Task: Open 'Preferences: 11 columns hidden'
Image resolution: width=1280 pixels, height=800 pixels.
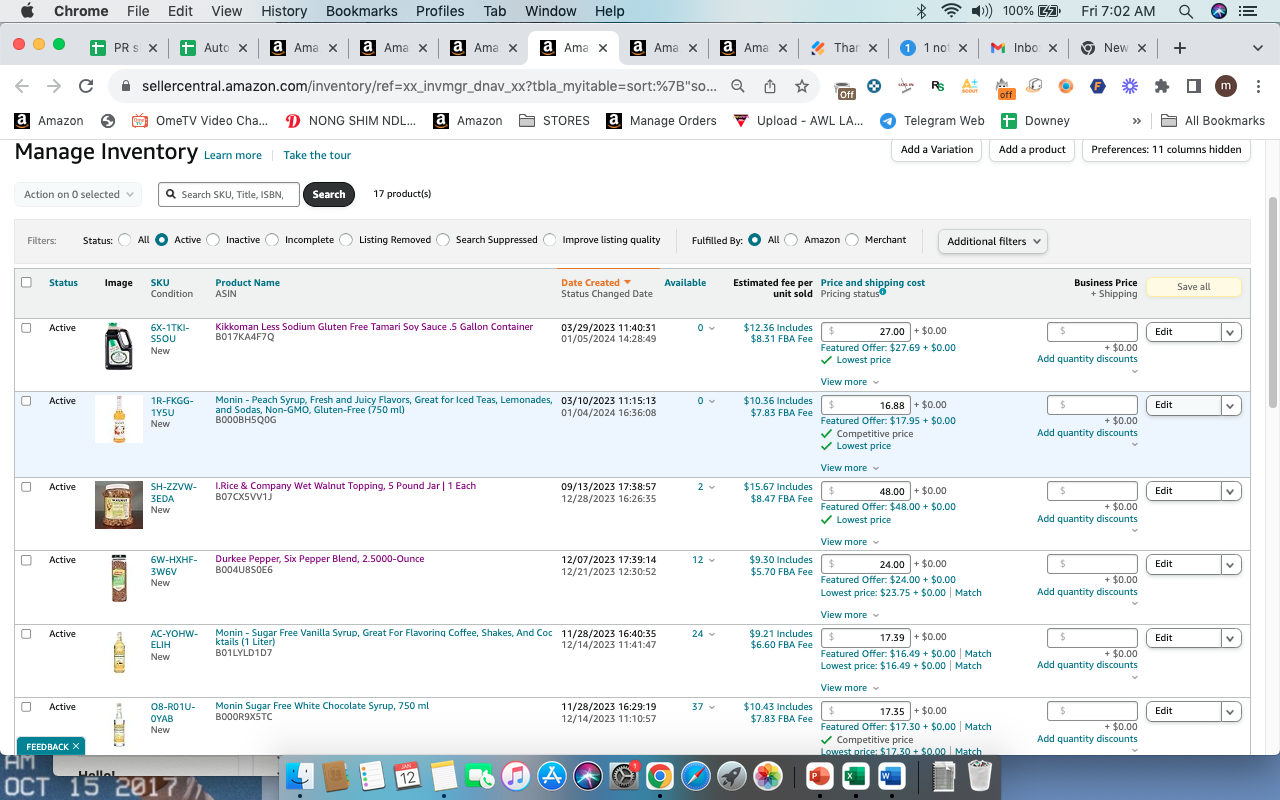Action: [x=1166, y=150]
